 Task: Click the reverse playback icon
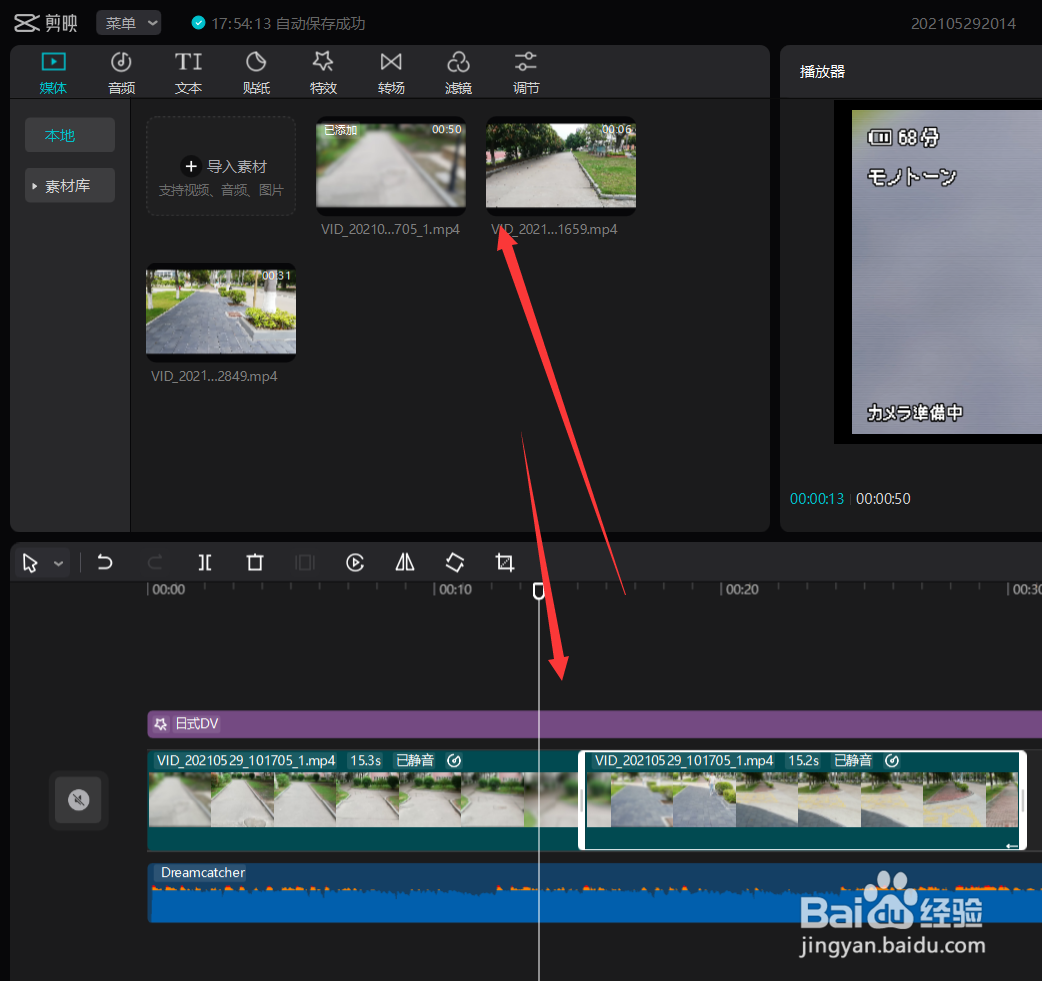click(355, 563)
